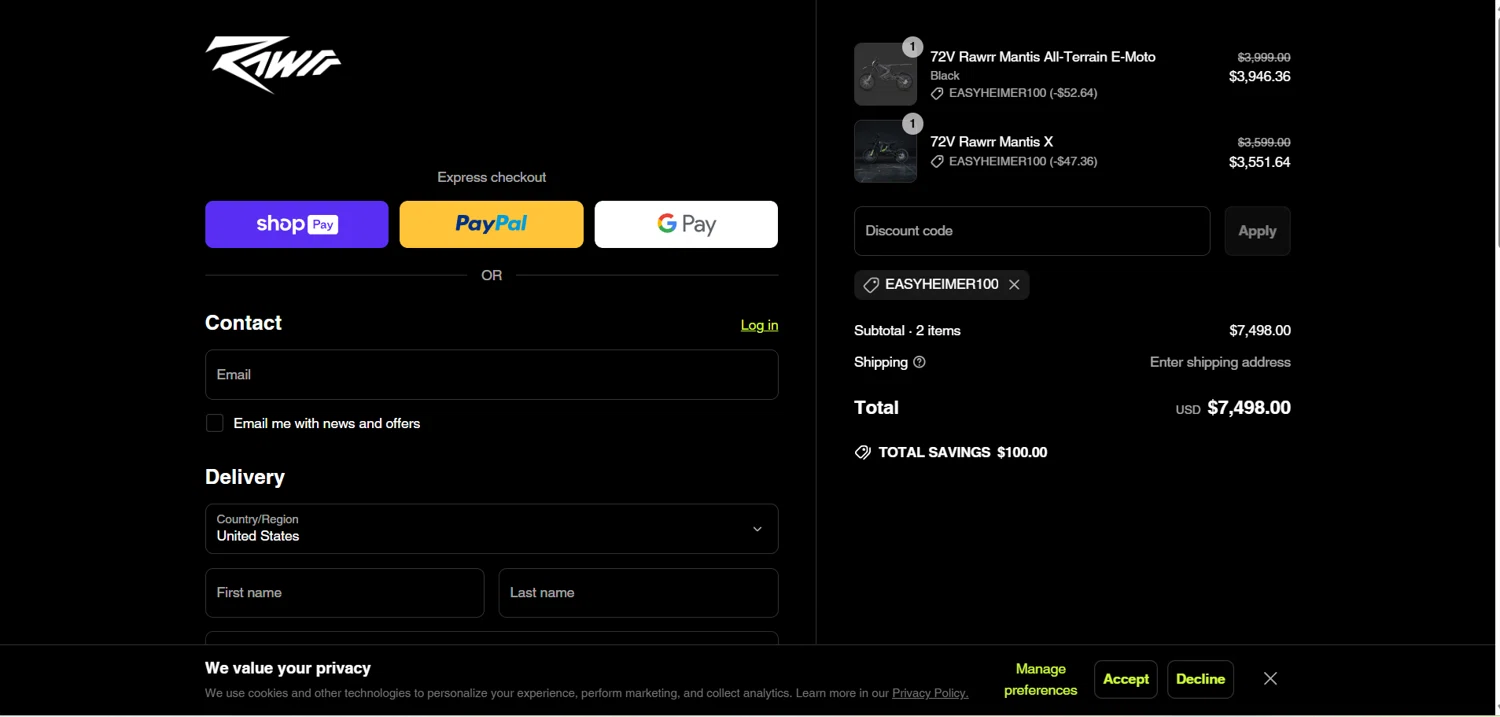Click the quantity badge on Mantis All-Terrain

point(912,47)
